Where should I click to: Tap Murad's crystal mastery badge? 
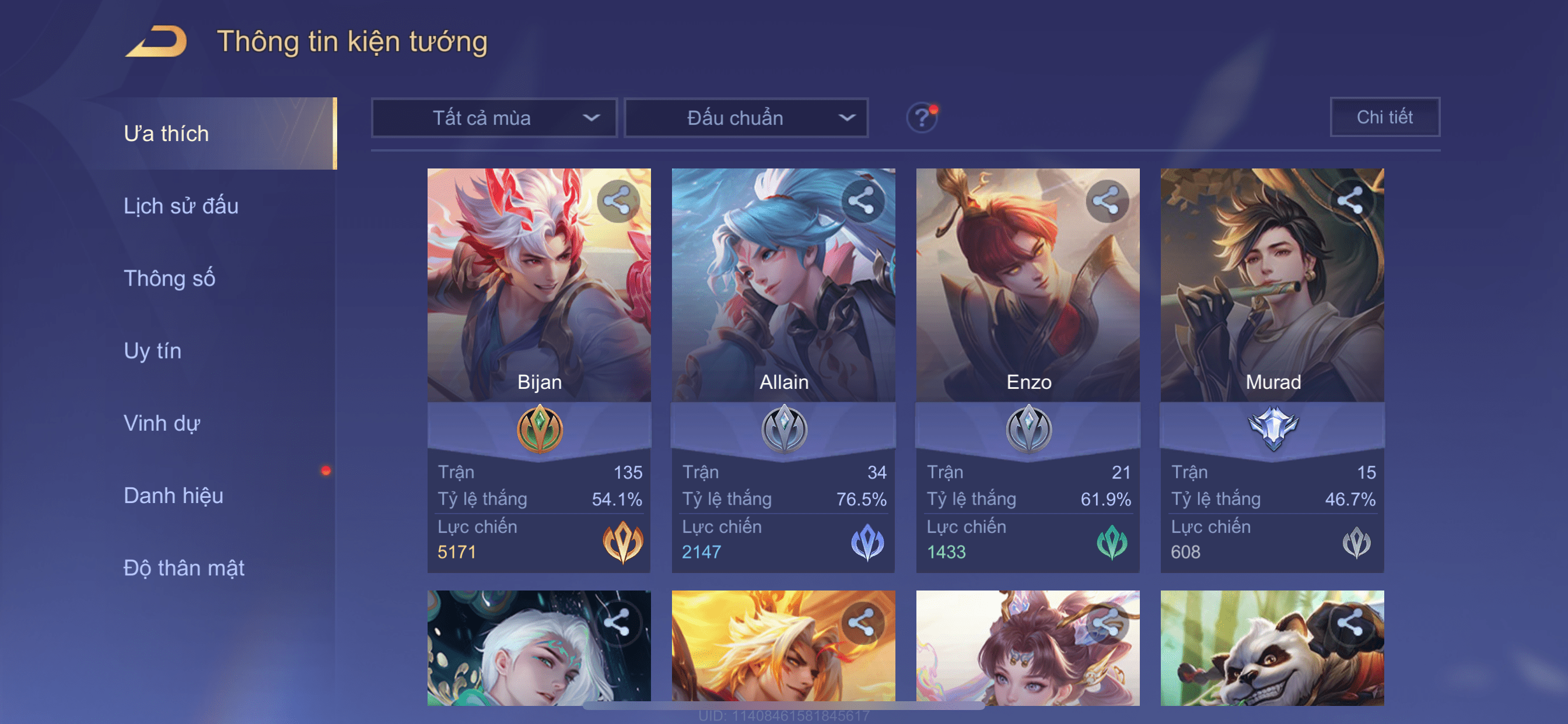click(x=1273, y=428)
